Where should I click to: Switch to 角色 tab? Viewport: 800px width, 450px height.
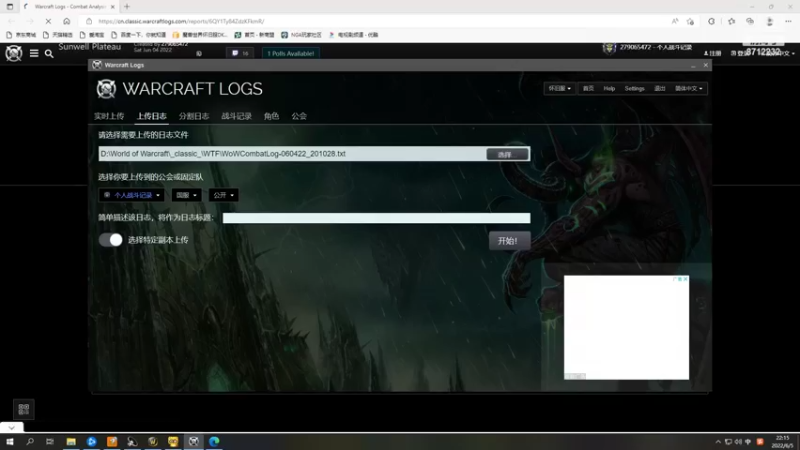click(271, 116)
